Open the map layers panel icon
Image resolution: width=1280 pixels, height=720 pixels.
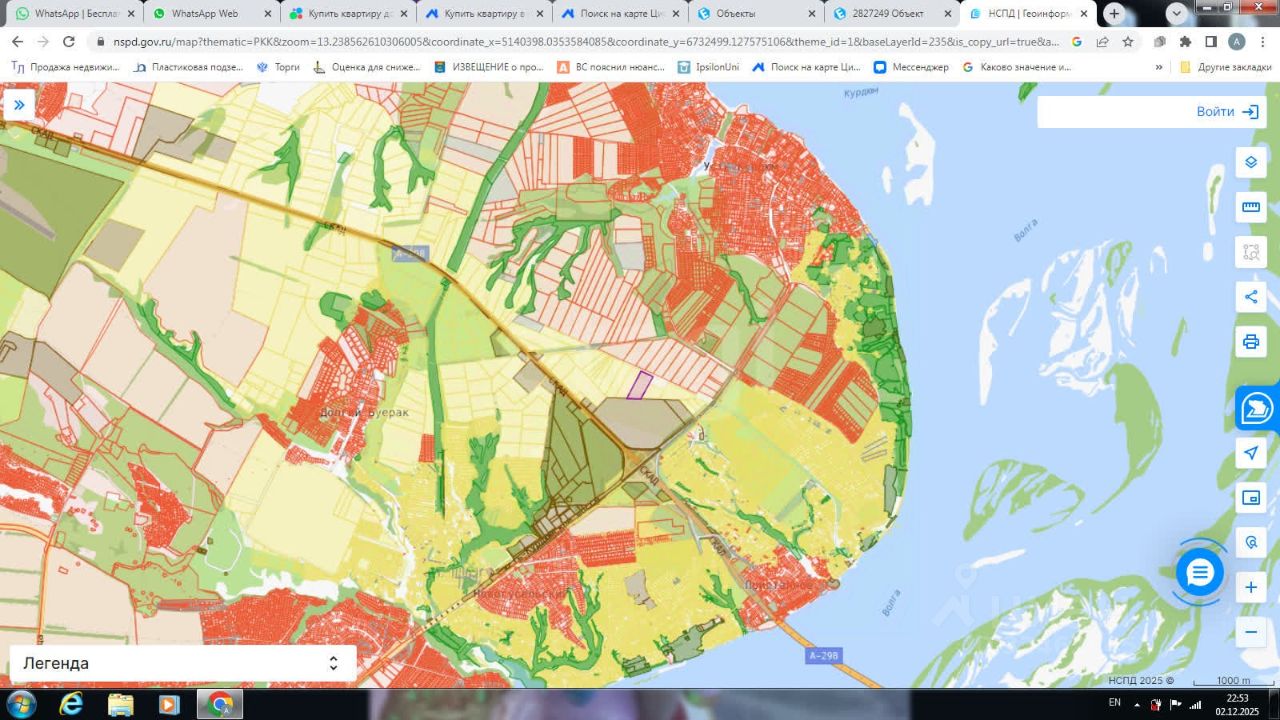[1250, 162]
